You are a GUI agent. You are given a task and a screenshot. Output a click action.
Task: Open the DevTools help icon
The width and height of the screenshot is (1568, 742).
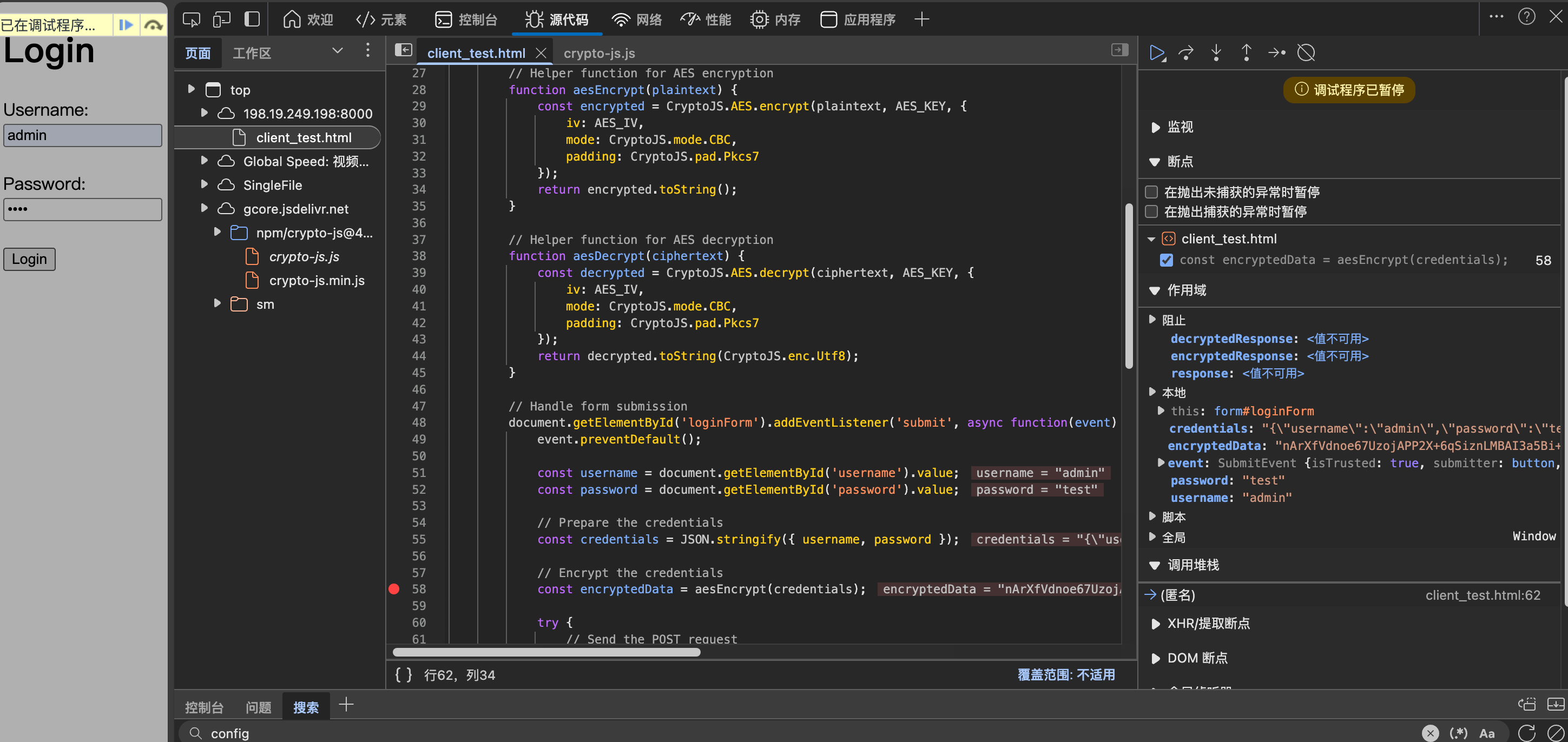click(1526, 17)
